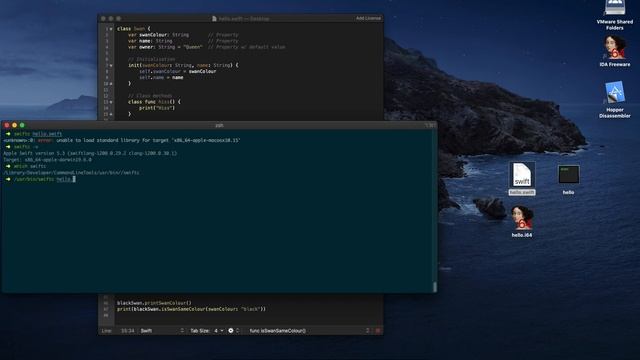
Task: Click print(blackSwan.isSwanSameColour(...)) code line
Action: [191, 309]
